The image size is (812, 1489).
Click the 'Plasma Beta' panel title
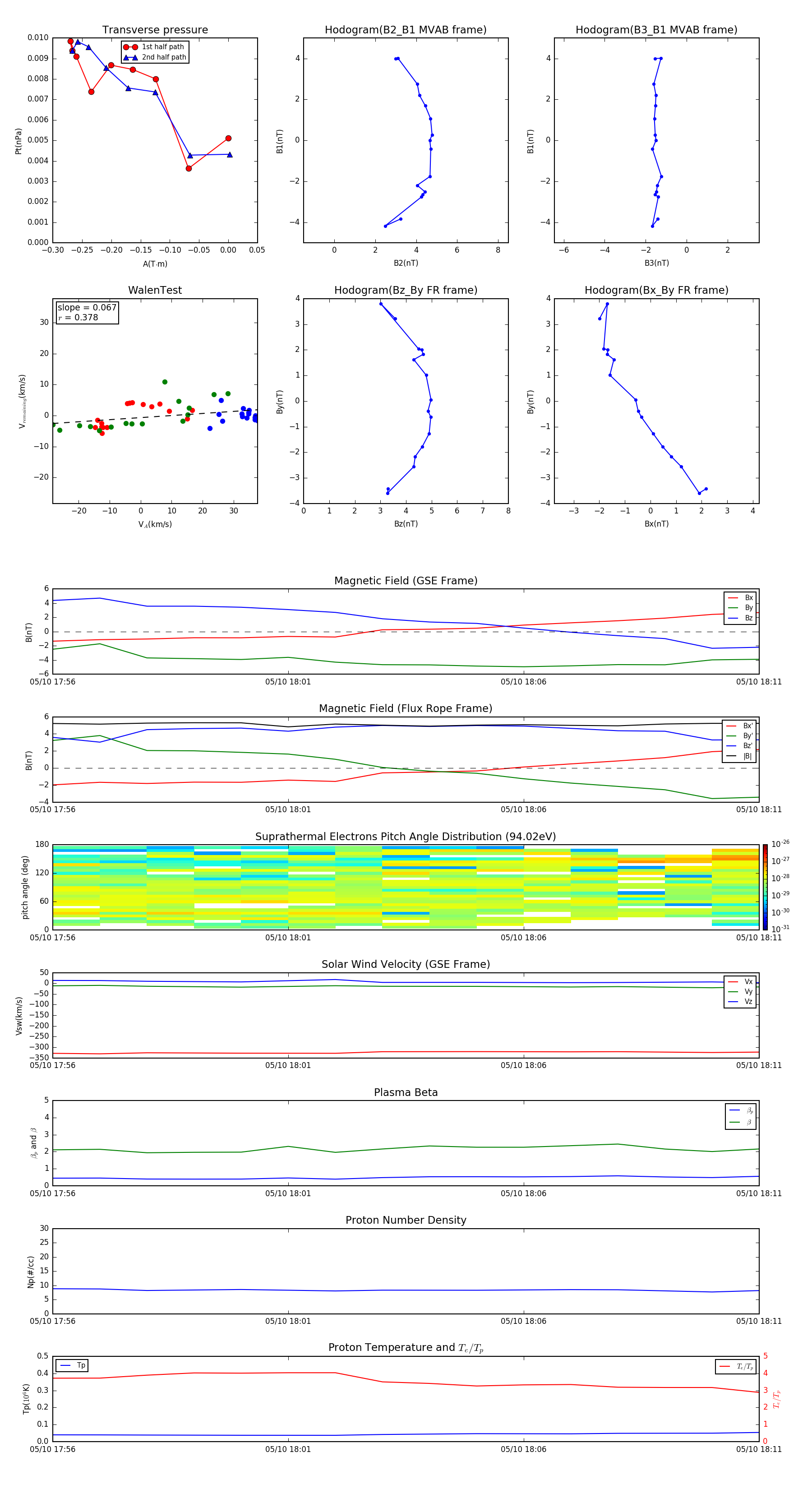point(406,1092)
